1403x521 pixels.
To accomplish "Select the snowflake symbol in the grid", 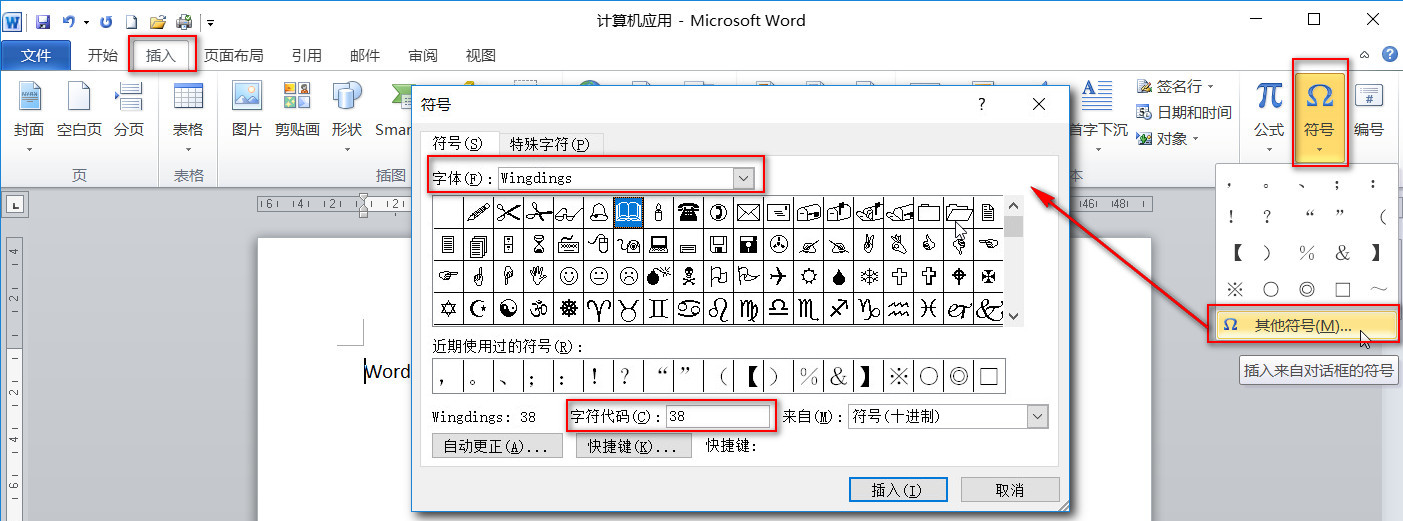I will pyautogui.click(x=868, y=275).
